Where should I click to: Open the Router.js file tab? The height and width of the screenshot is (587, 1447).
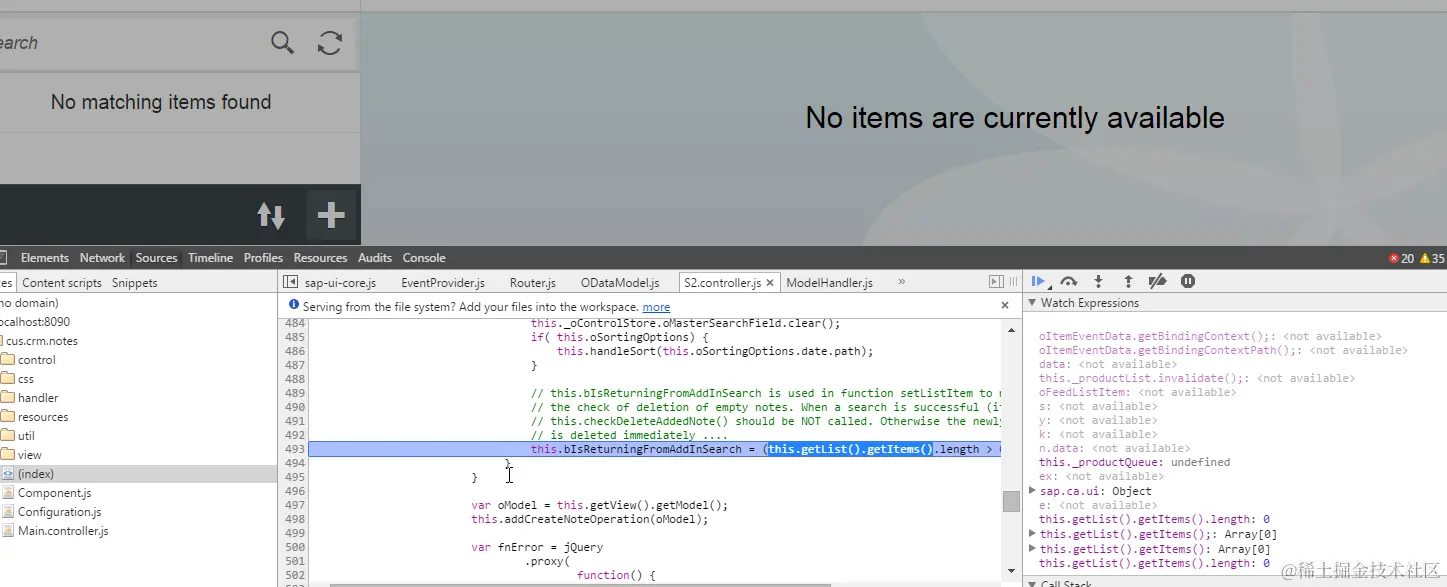[532, 283]
